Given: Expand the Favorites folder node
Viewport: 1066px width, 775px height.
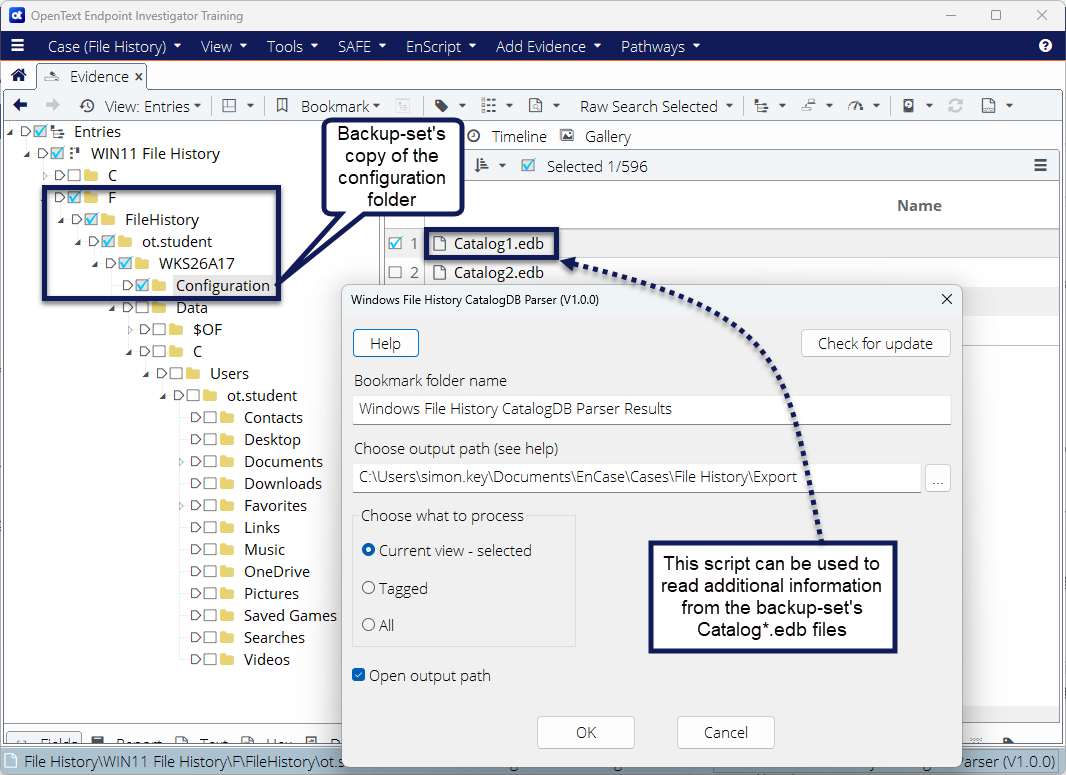Looking at the screenshot, I should (181, 506).
